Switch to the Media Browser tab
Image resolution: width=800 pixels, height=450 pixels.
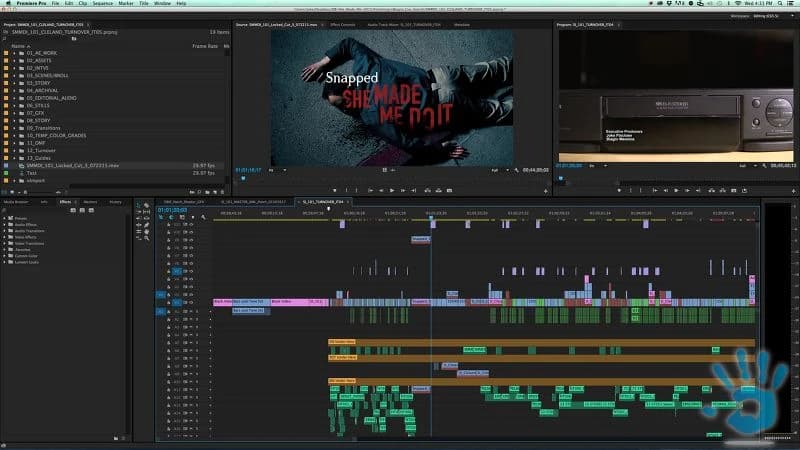[16, 202]
